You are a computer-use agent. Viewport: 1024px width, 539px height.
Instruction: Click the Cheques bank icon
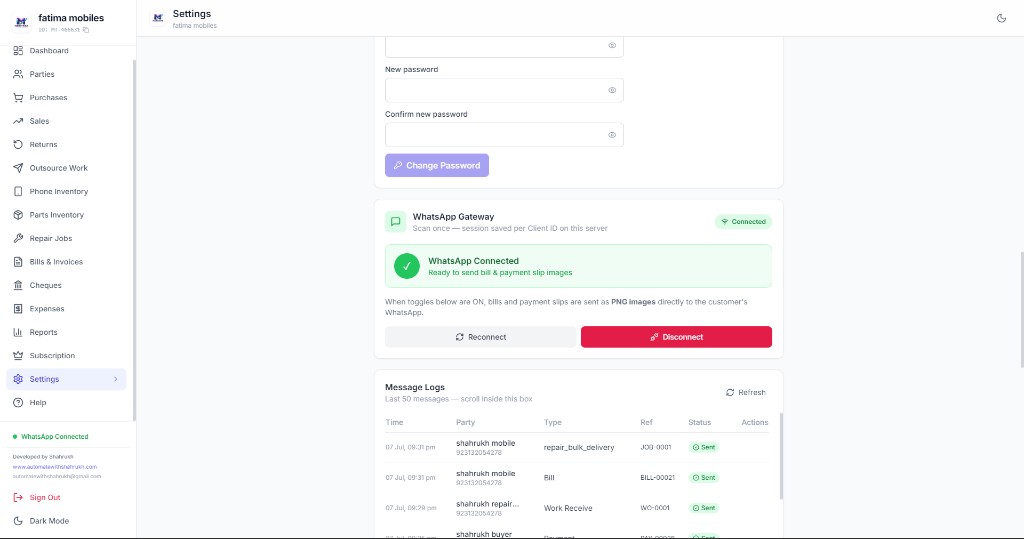click(18, 286)
